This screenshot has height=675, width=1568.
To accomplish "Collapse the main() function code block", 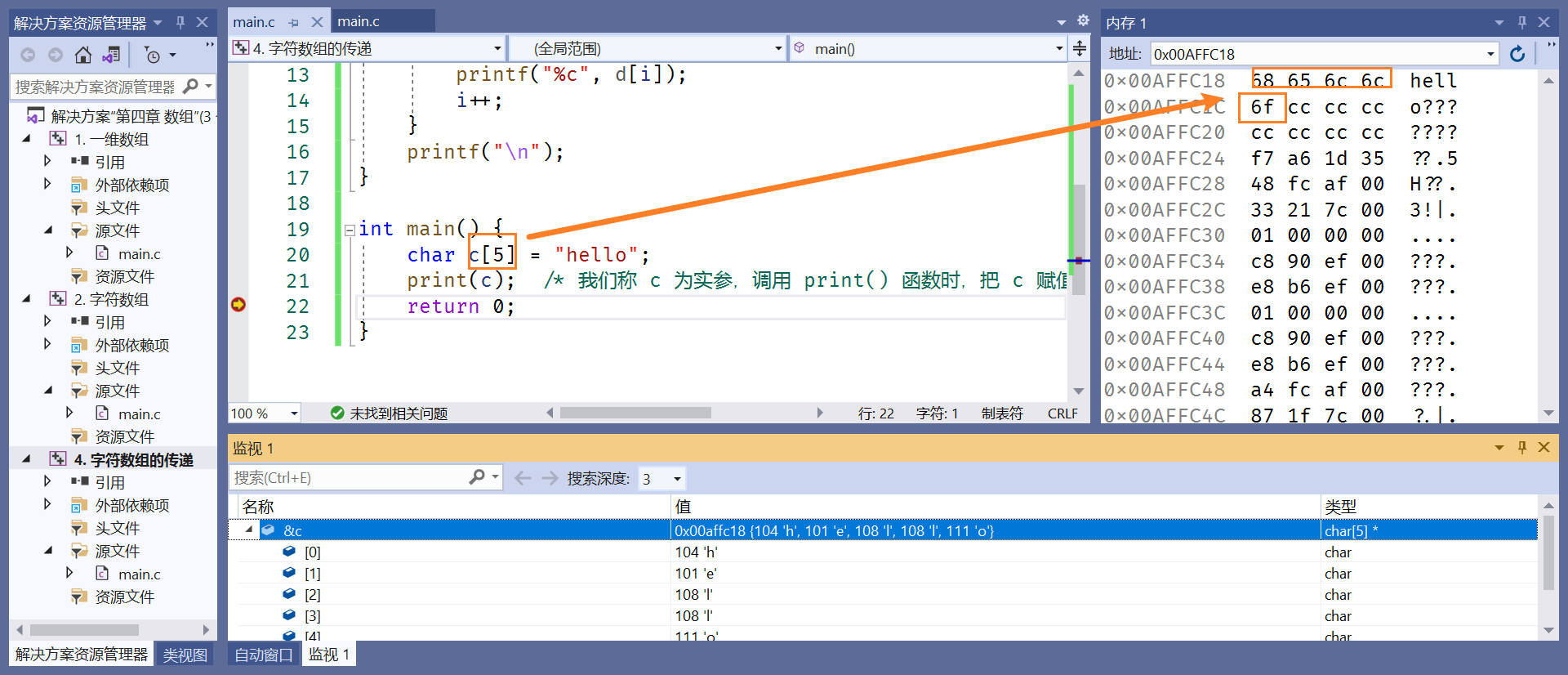I will (x=350, y=230).
